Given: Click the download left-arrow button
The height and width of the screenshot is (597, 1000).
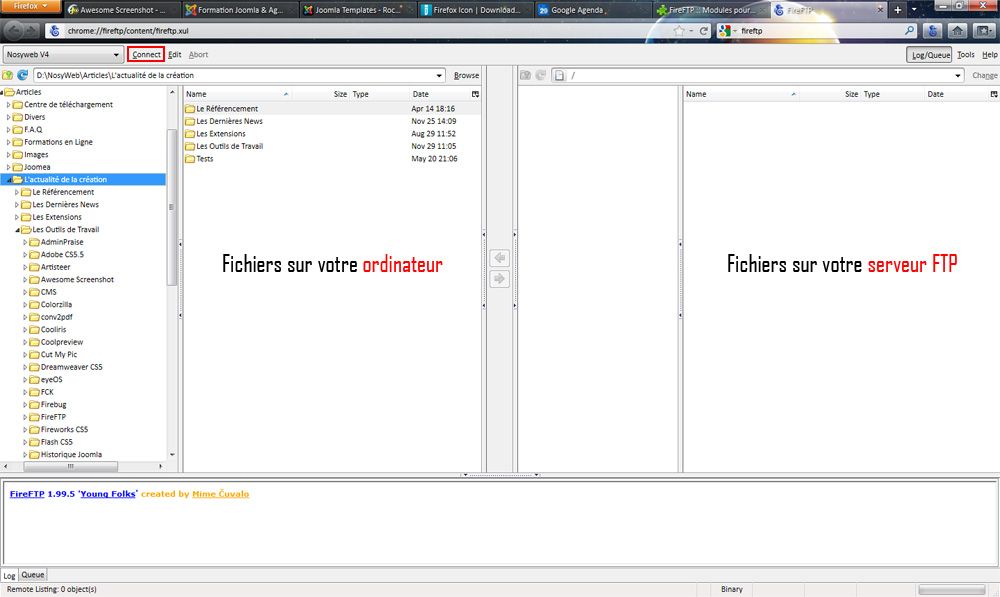Looking at the screenshot, I should (x=499, y=258).
